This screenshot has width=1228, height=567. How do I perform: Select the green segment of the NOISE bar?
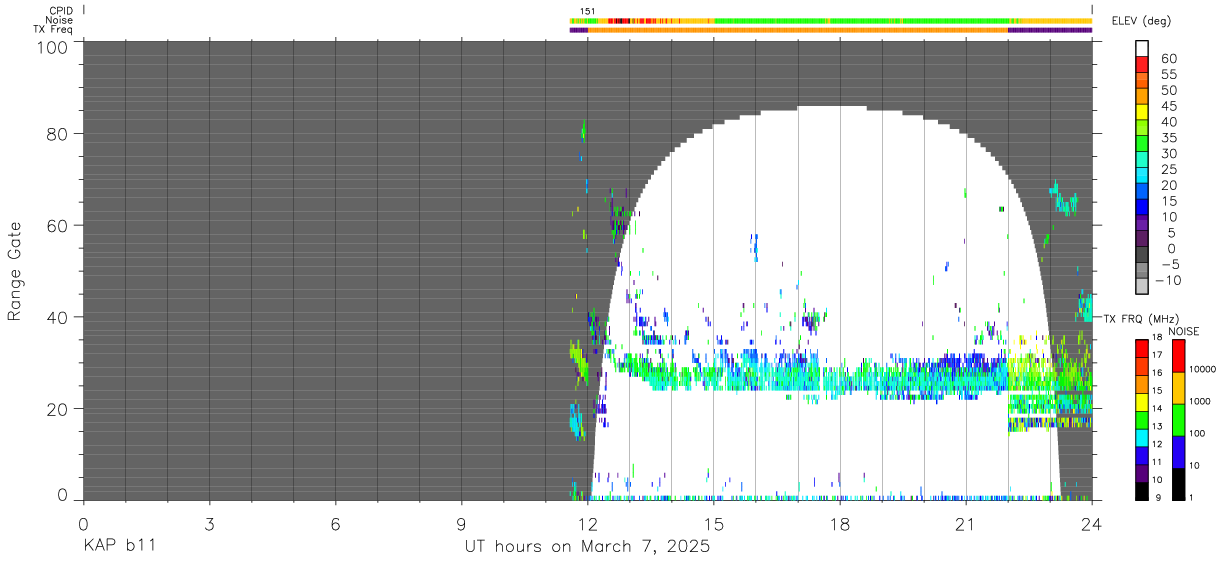click(1180, 420)
